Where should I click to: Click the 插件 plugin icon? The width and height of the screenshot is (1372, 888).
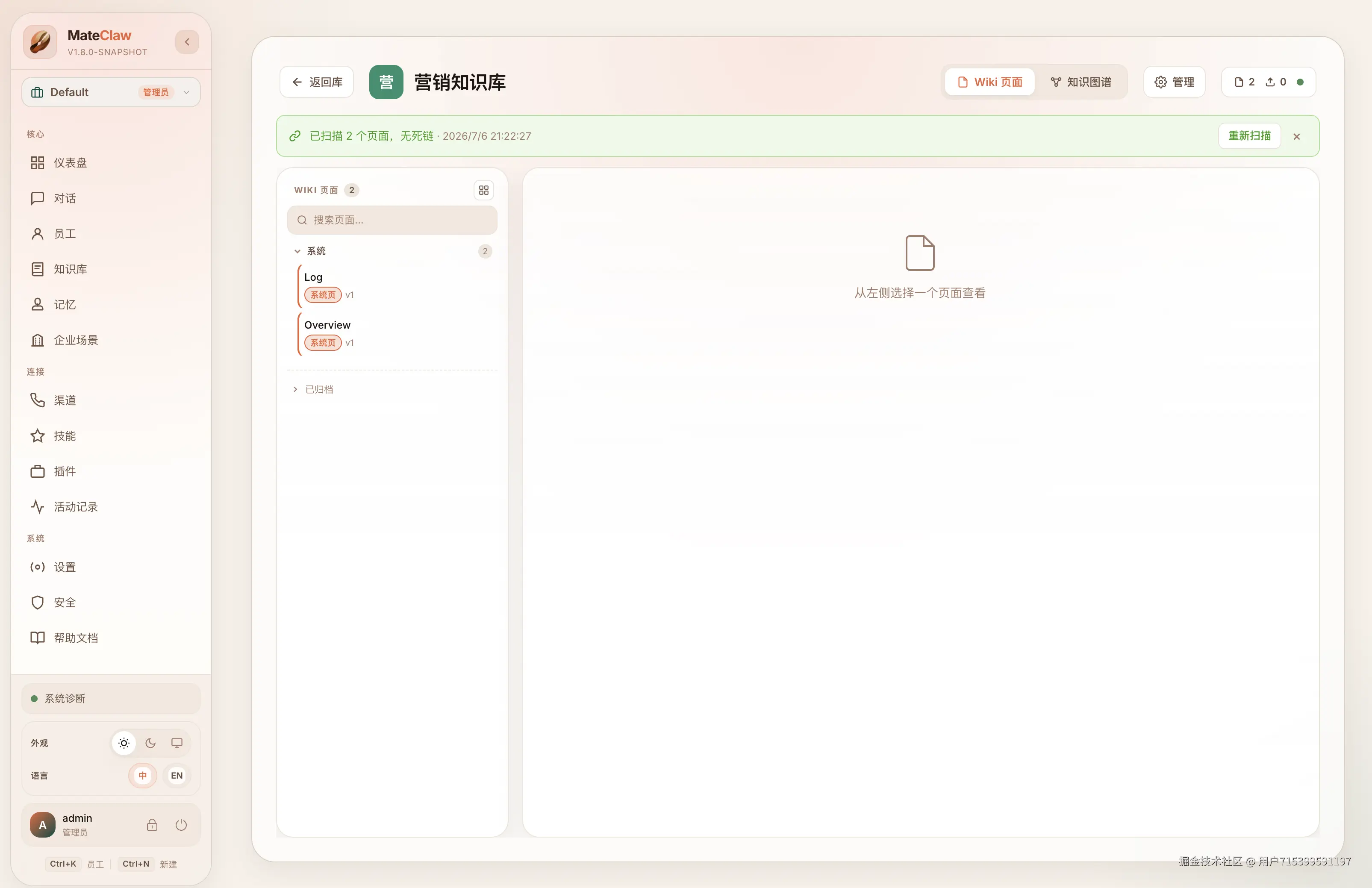(x=38, y=471)
